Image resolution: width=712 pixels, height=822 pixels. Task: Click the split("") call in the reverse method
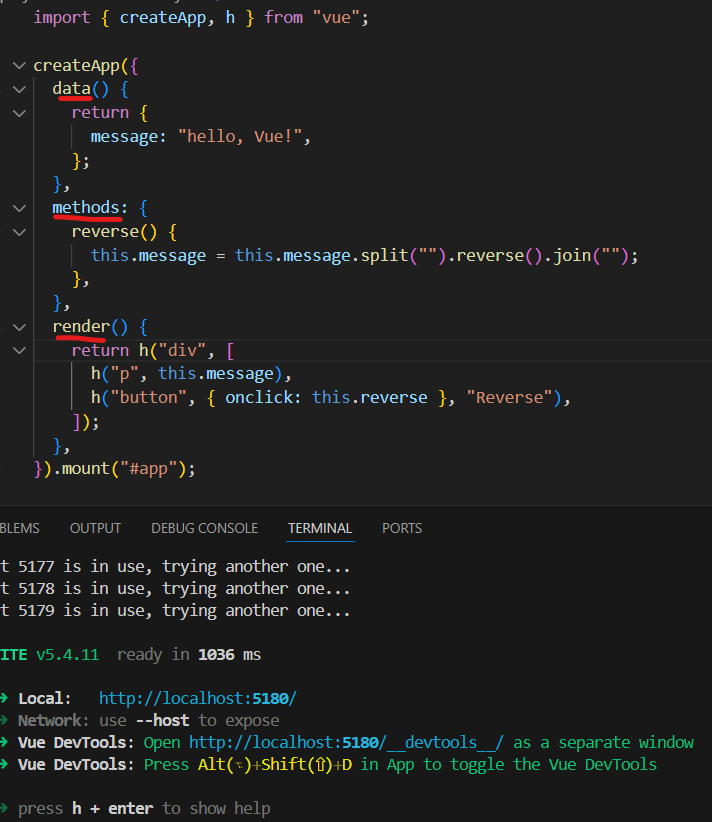click(x=403, y=255)
